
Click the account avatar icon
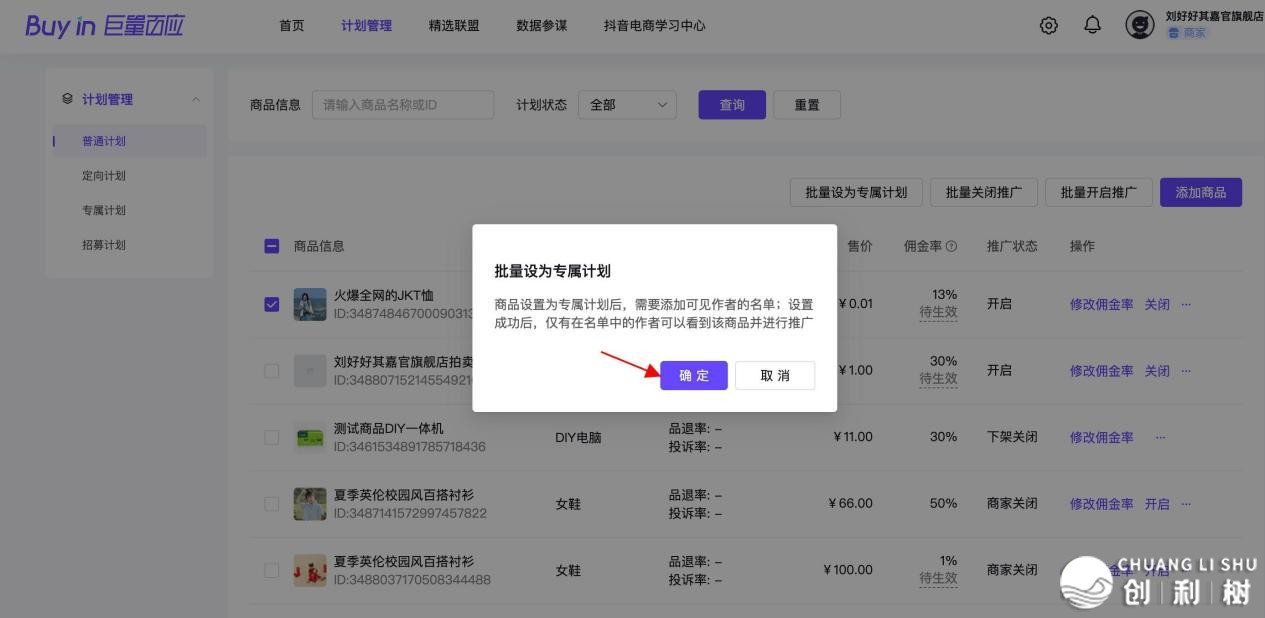tap(1140, 25)
